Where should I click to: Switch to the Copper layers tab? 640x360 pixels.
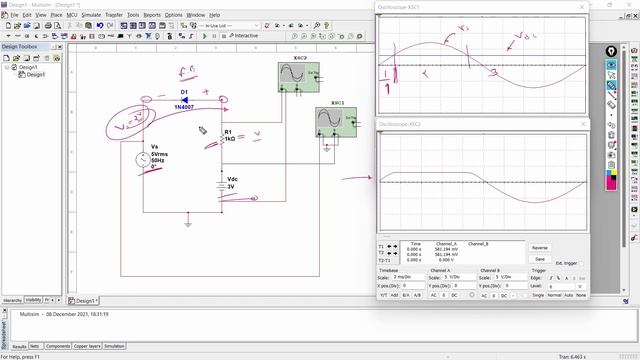(x=87, y=346)
